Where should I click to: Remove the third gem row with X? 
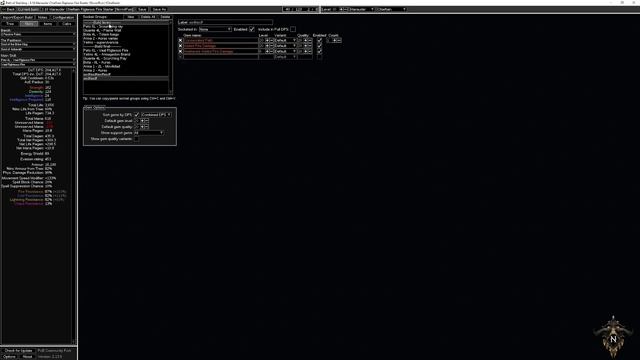pos(180,51)
